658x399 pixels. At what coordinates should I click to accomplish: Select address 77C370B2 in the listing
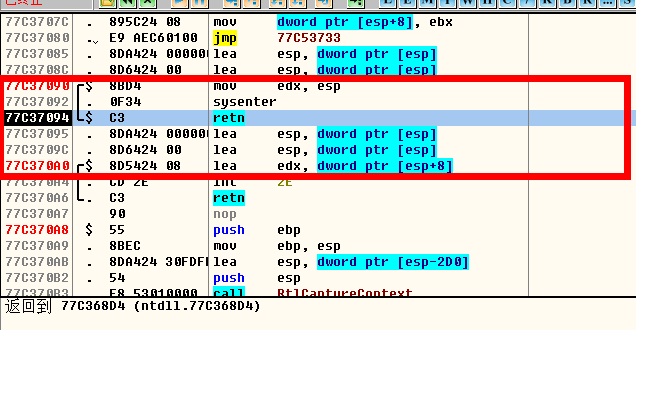(x=37, y=278)
